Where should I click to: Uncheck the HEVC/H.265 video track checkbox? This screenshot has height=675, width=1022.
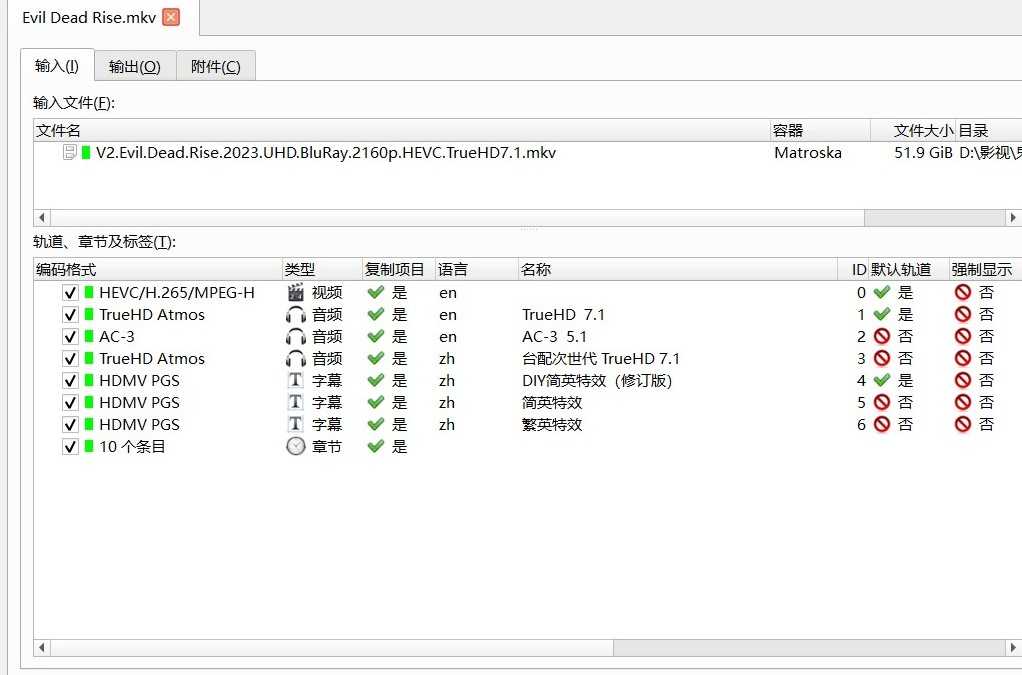(x=69, y=292)
